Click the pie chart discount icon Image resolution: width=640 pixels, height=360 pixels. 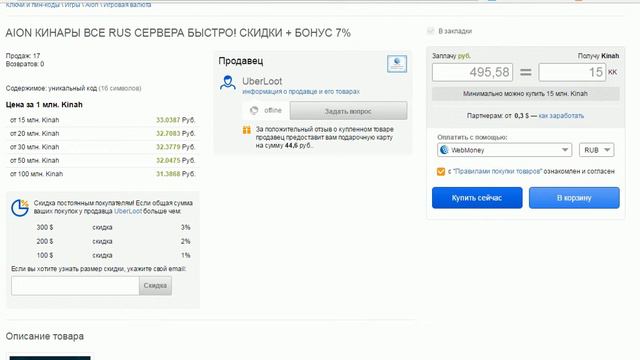(x=20, y=207)
